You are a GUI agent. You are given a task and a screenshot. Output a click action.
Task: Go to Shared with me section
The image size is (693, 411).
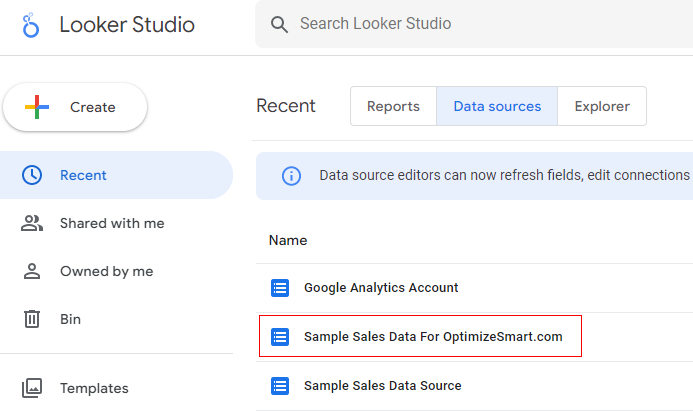(112, 223)
